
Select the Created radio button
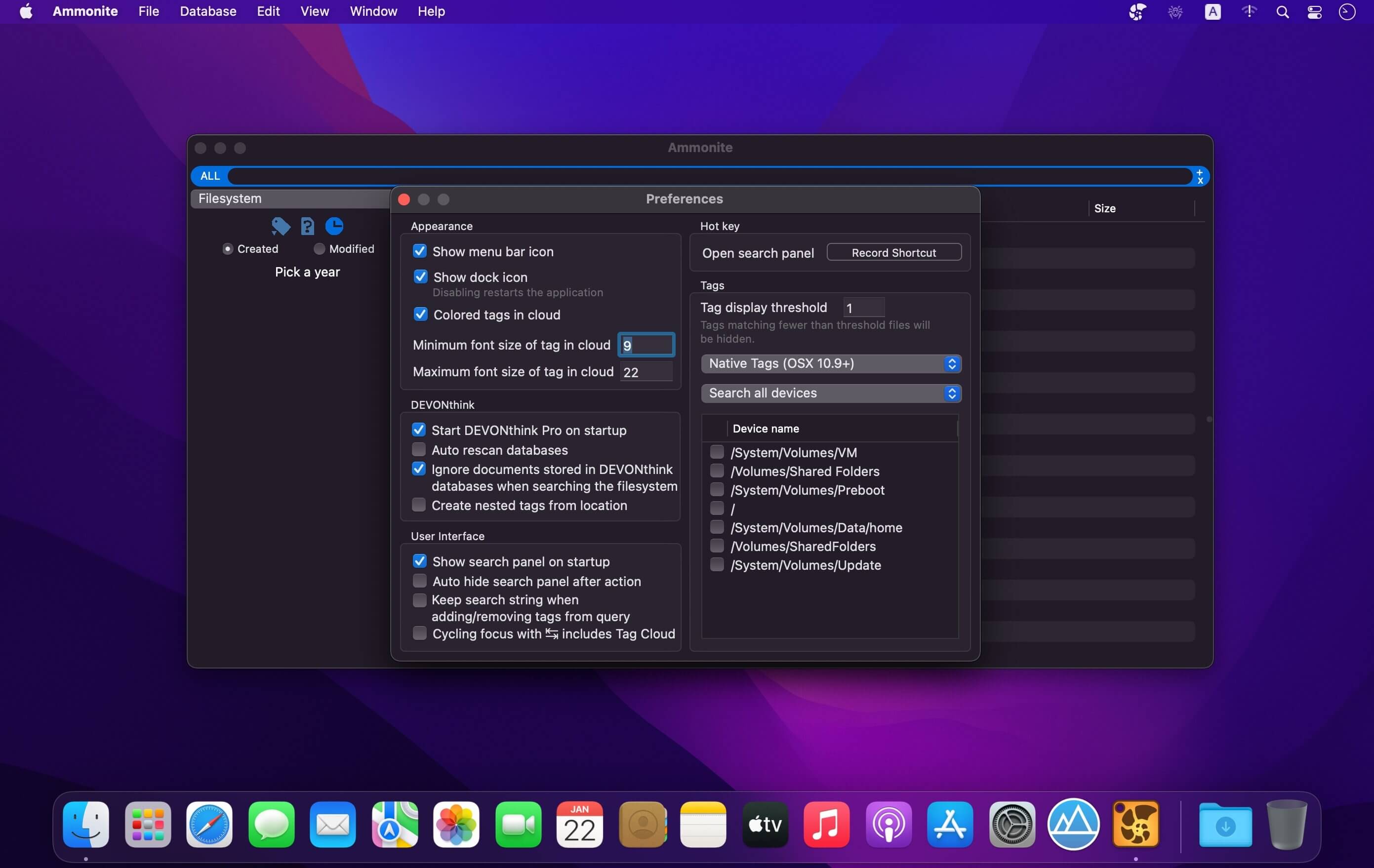228,249
